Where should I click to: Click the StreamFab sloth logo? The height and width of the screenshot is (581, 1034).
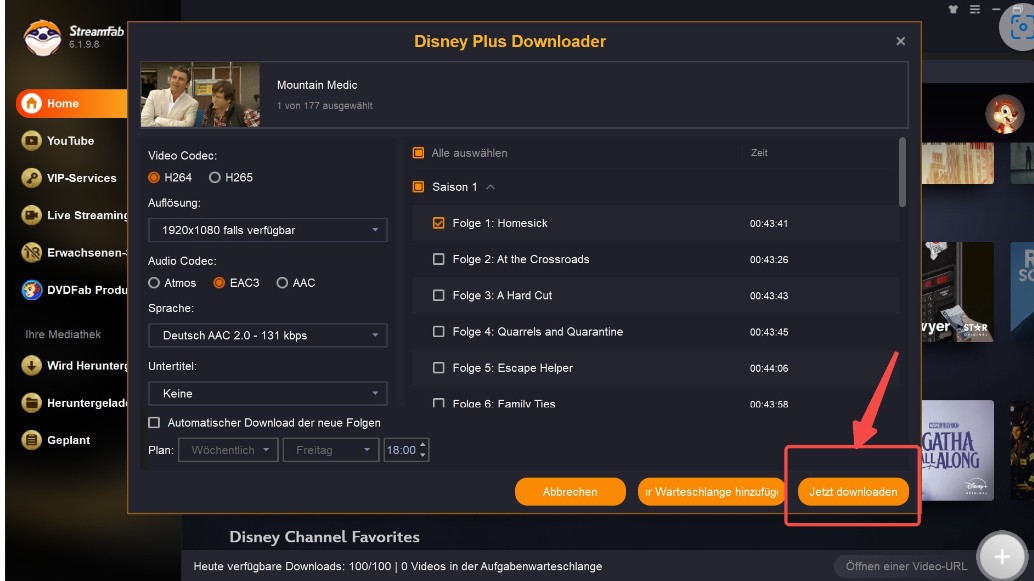[42, 37]
